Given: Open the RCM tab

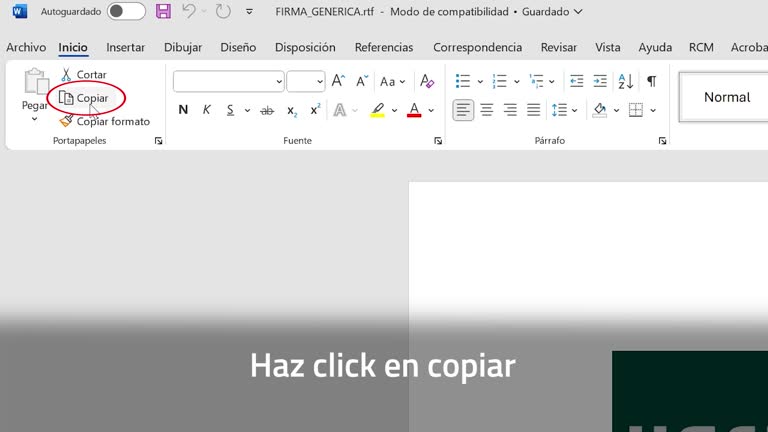Looking at the screenshot, I should (701, 48).
